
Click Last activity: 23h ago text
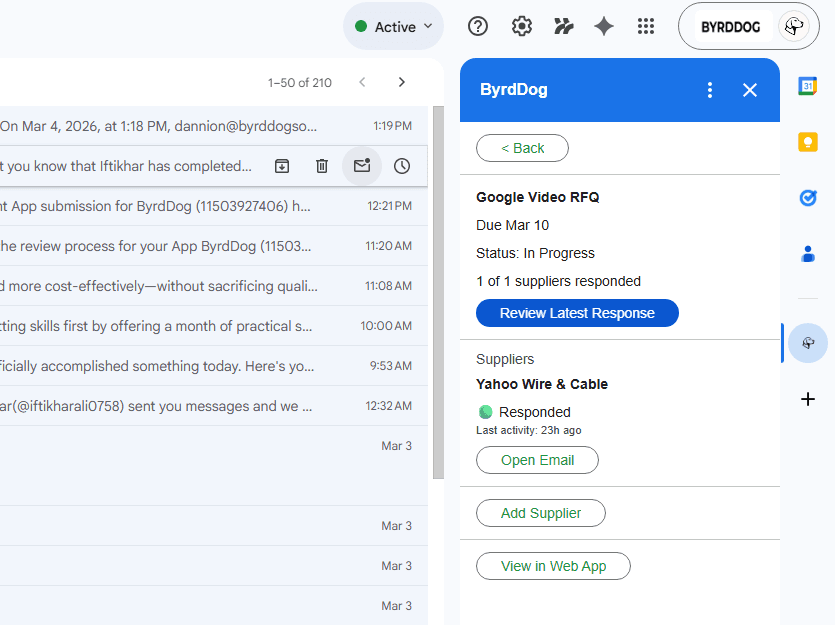(x=528, y=430)
